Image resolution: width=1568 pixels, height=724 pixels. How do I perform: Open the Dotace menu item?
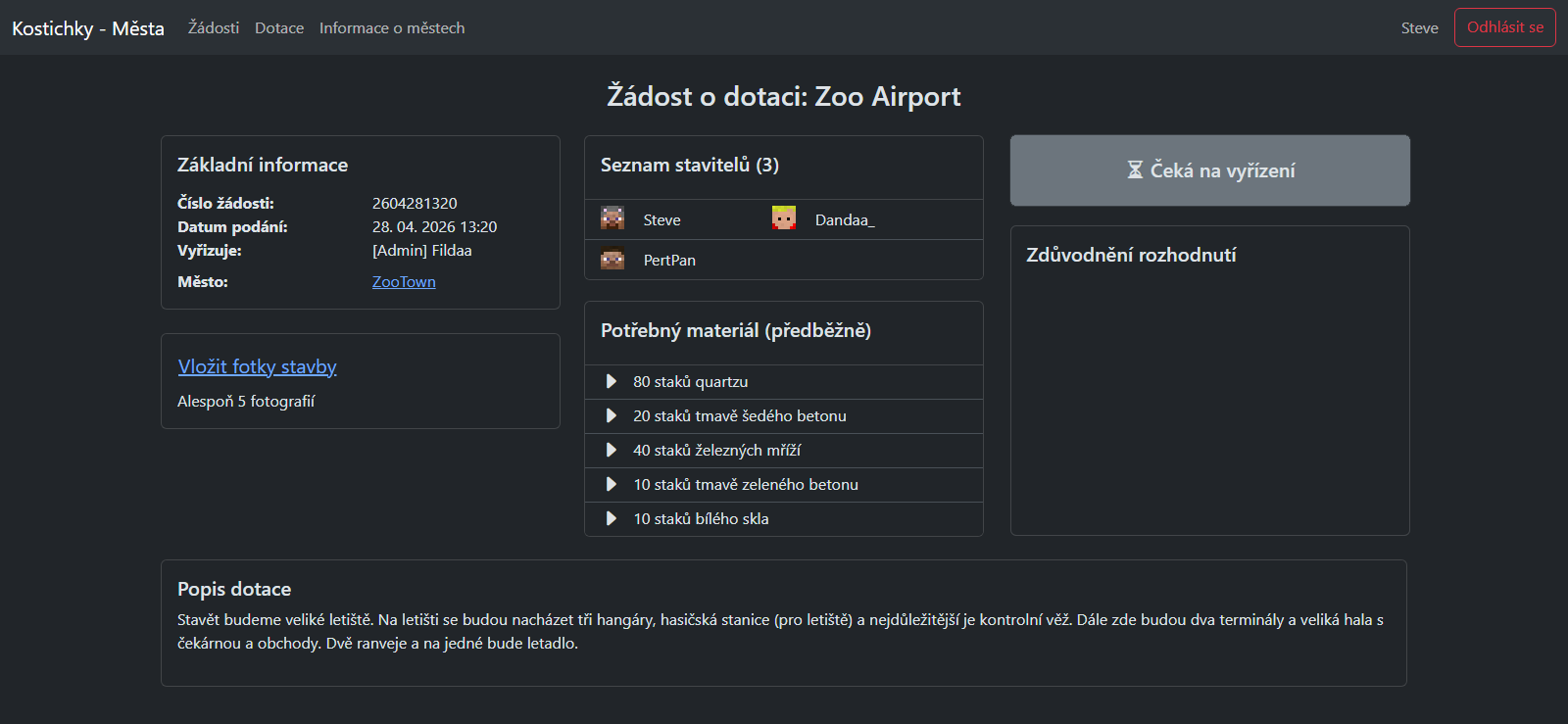coord(279,27)
